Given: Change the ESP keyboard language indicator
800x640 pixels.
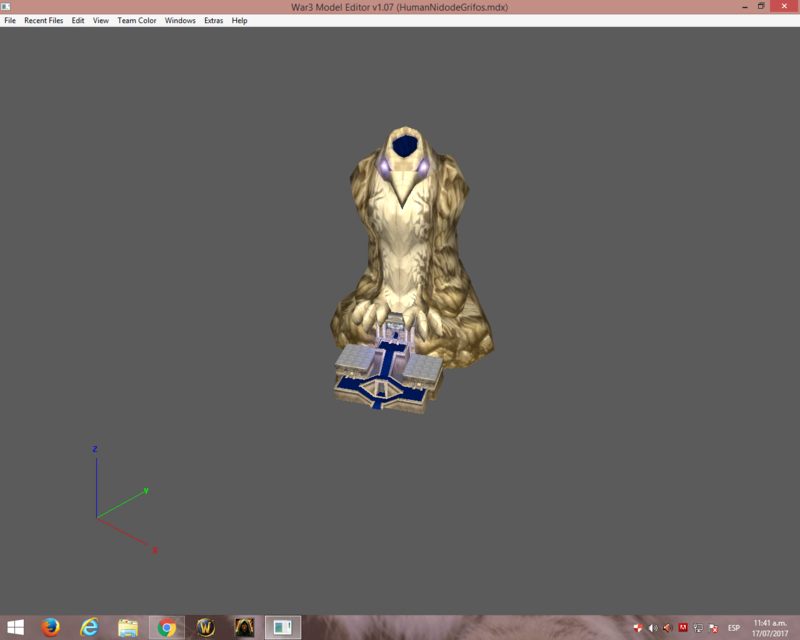Looking at the screenshot, I should (x=734, y=628).
